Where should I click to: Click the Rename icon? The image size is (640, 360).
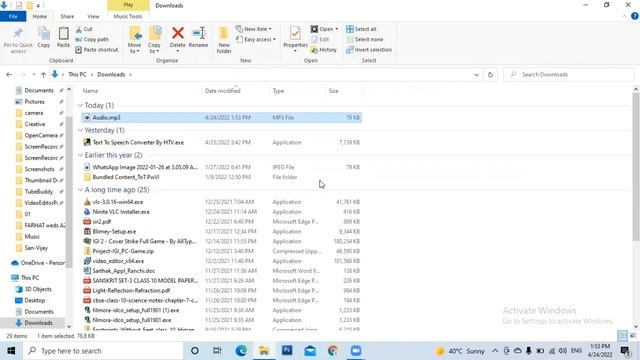198,33
